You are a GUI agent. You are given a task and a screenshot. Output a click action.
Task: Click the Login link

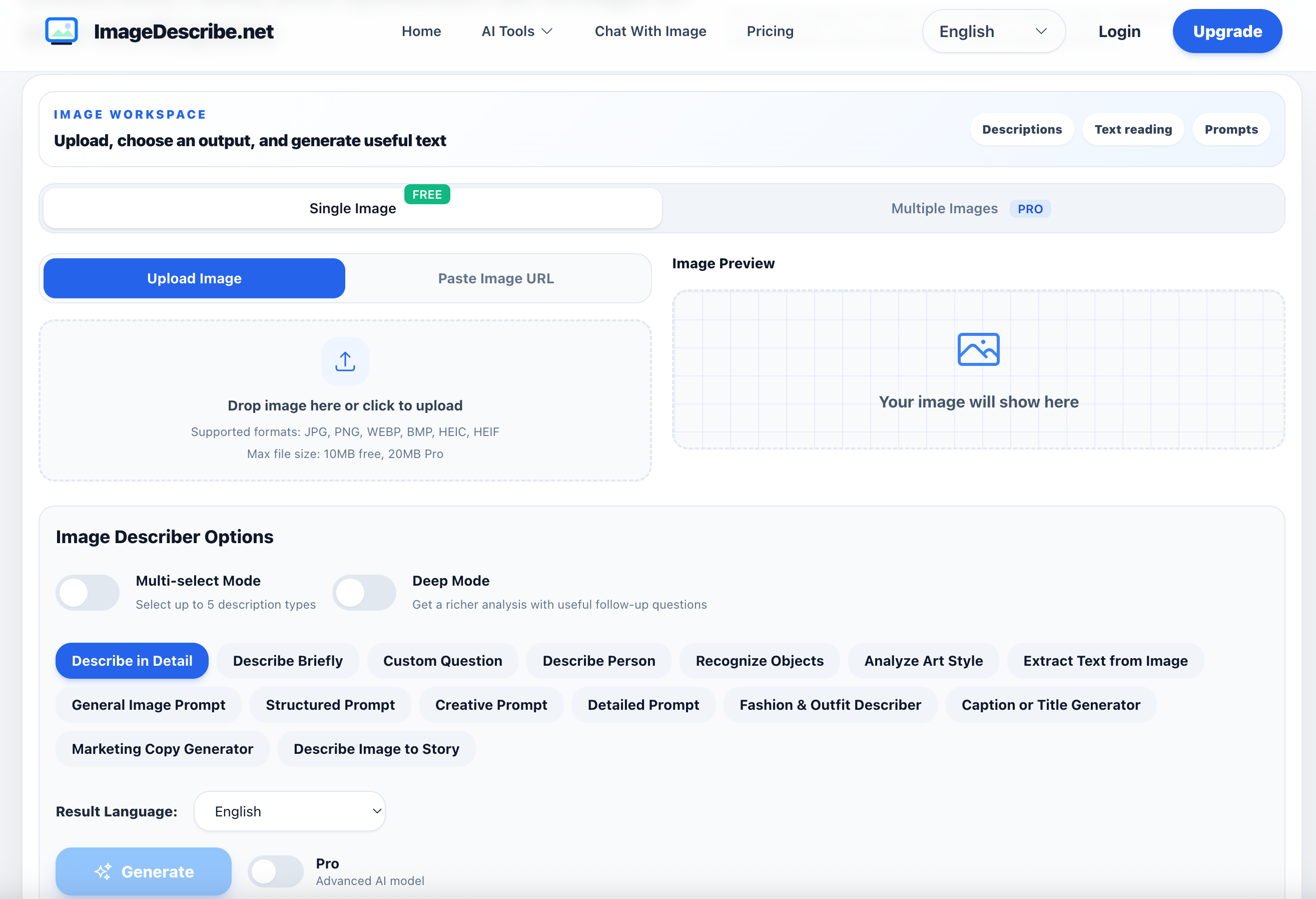tap(1119, 31)
